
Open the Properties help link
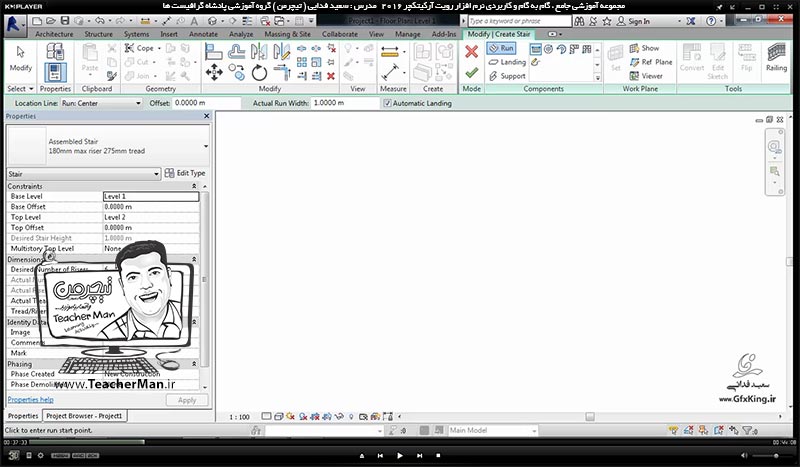tap(31, 400)
